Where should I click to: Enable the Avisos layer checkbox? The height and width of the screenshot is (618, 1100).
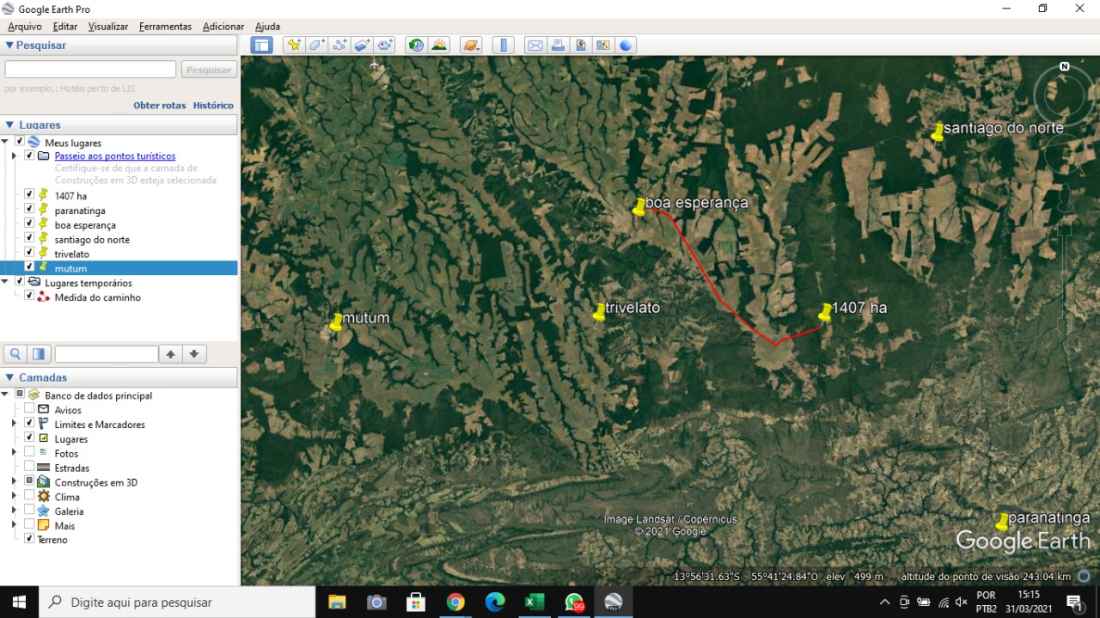click(29, 408)
